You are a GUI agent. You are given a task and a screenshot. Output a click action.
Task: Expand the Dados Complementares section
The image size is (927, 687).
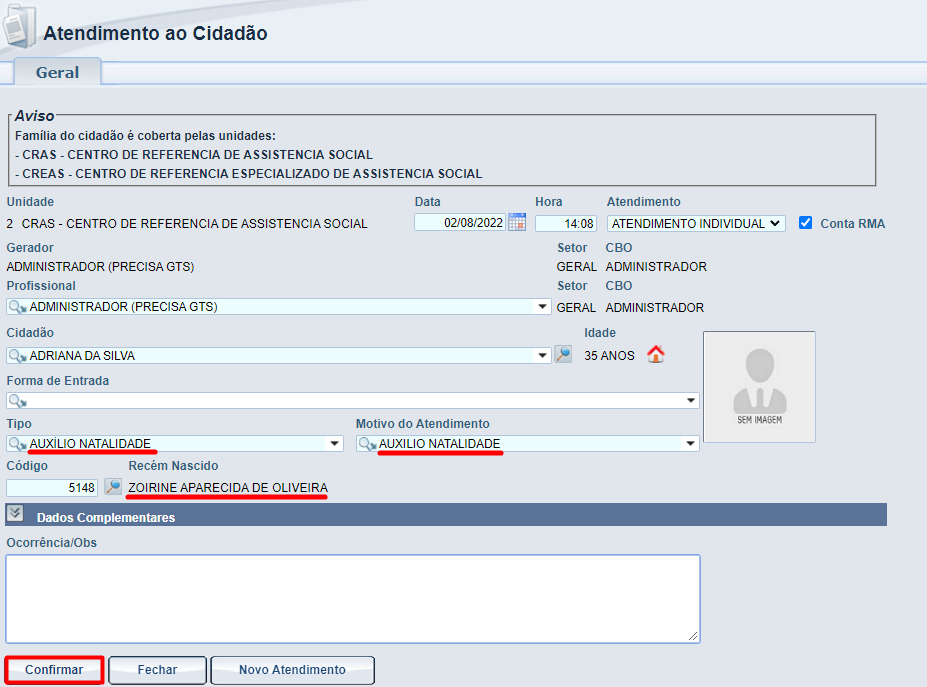click(x=15, y=514)
